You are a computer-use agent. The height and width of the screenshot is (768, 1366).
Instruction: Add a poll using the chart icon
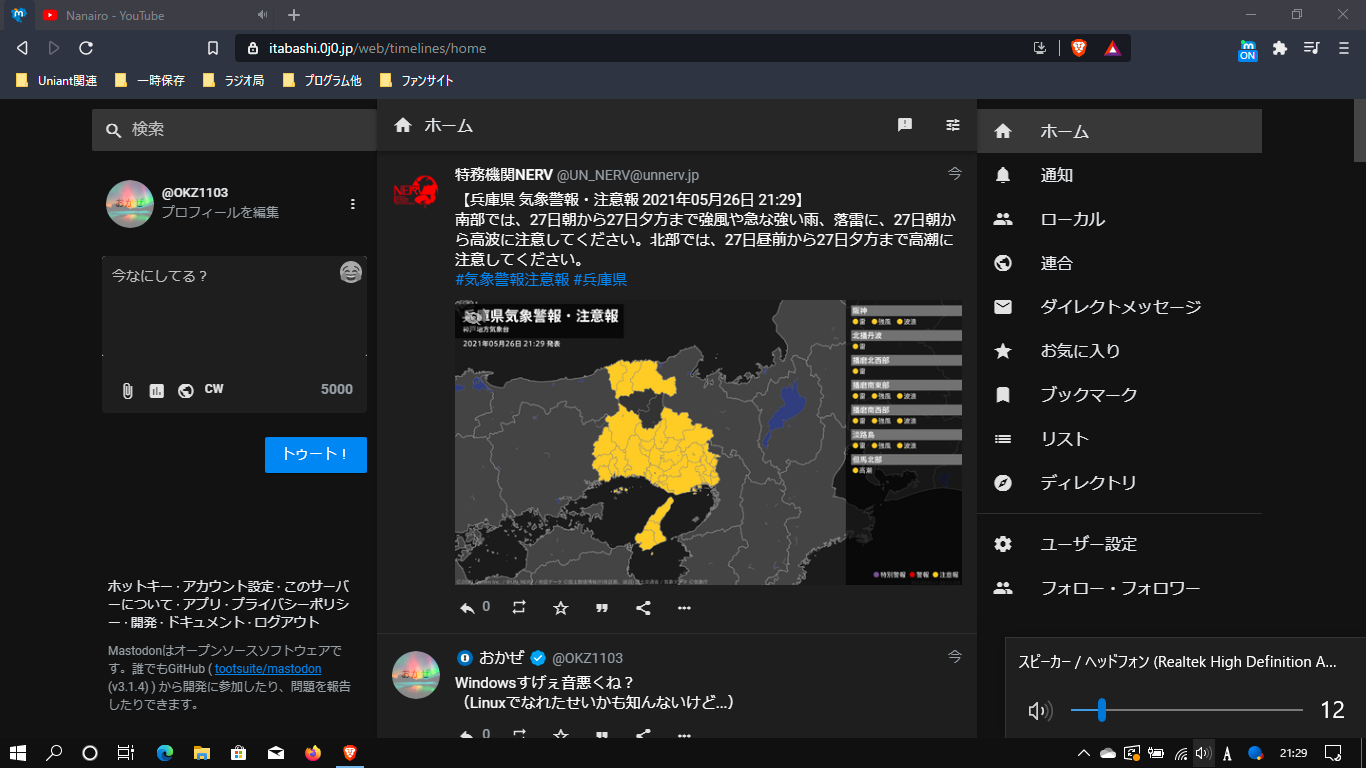tap(156, 390)
